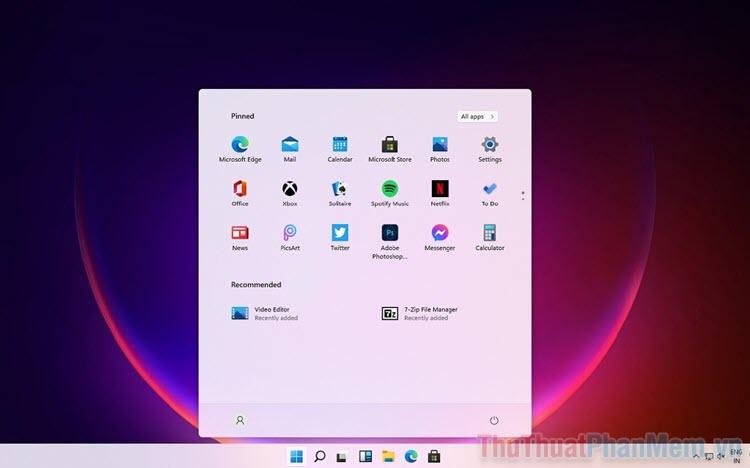Image resolution: width=750 pixels, height=468 pixels.
Task: Launch Netflix
Action: click(440, 193)
